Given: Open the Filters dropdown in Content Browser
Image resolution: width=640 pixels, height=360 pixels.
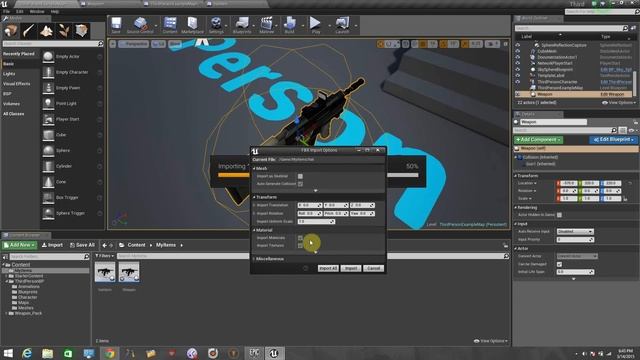Looking at the screenshot, I should 104,256.
